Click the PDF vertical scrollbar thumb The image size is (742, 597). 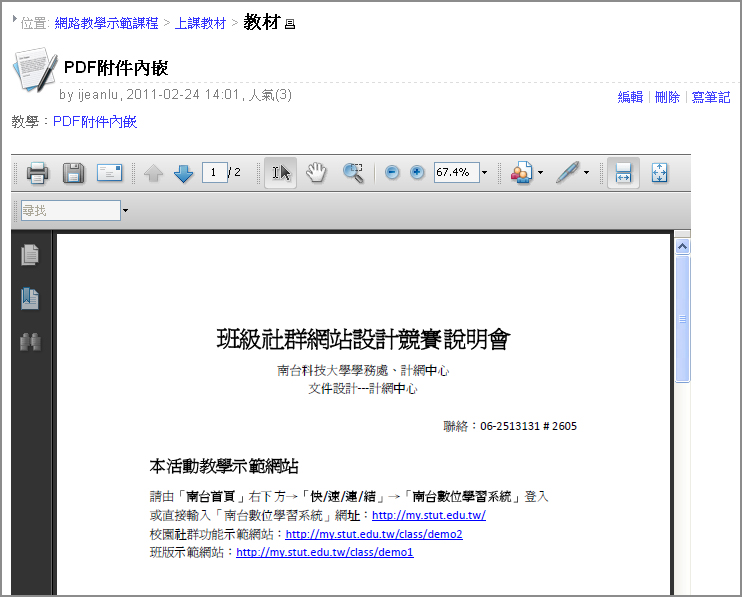pyautogui.click(x=683, y=318)
